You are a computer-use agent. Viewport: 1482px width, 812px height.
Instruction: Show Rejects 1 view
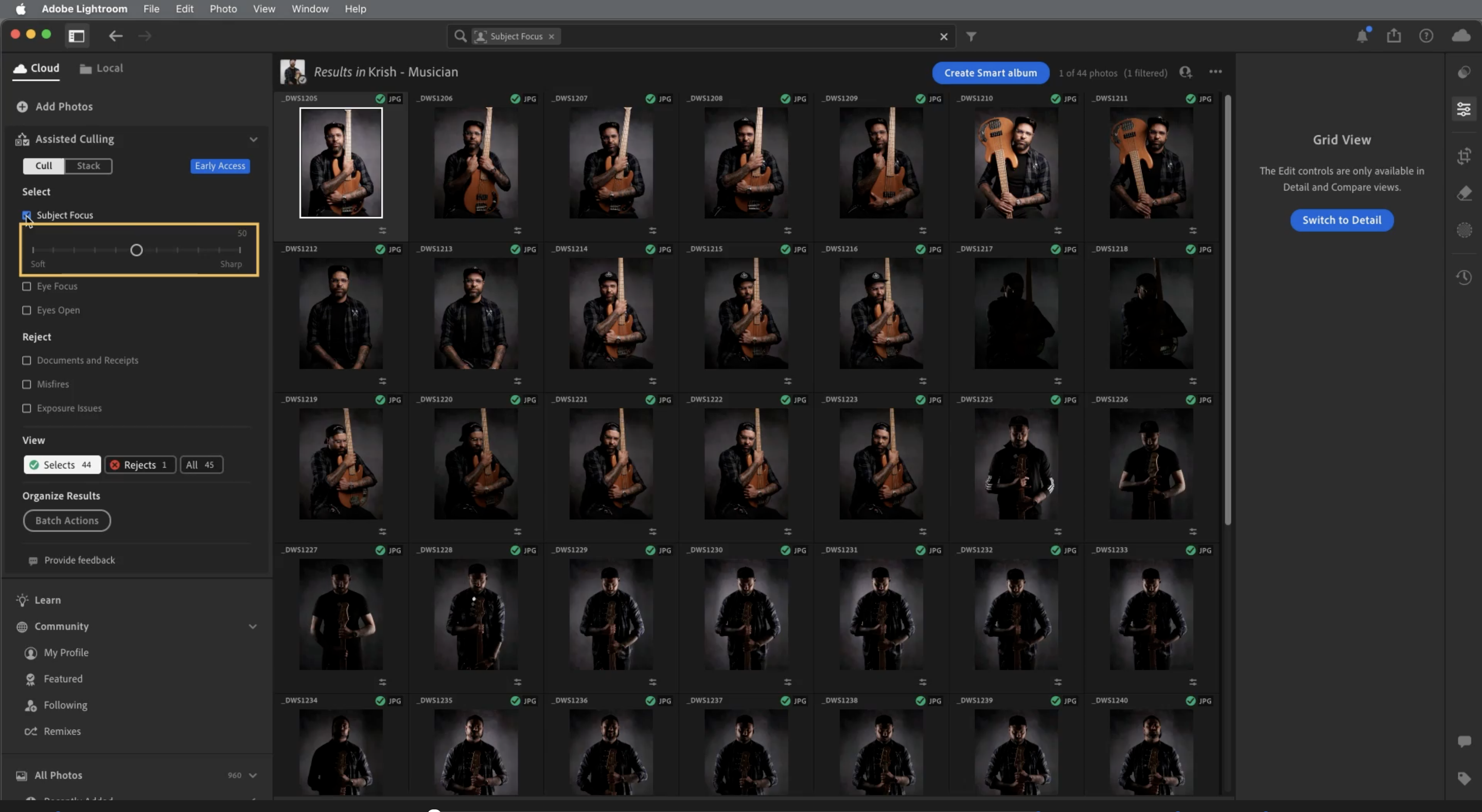pyautogui.click(x=140, y=465)
